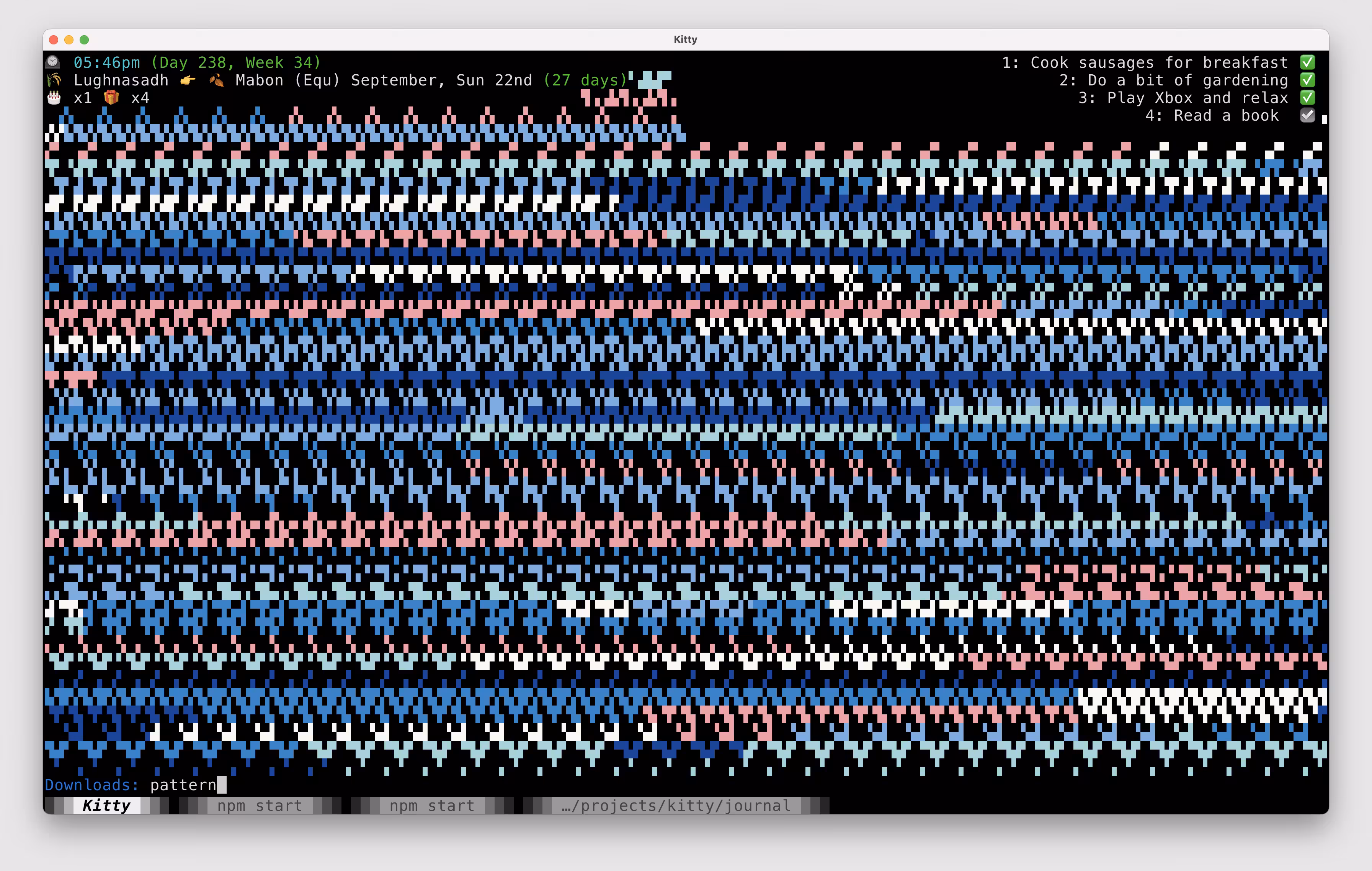Click the wheat sheaf icon beside Lughnasadh
Screen dimensions: 1372x871
(x=54, y=80)
